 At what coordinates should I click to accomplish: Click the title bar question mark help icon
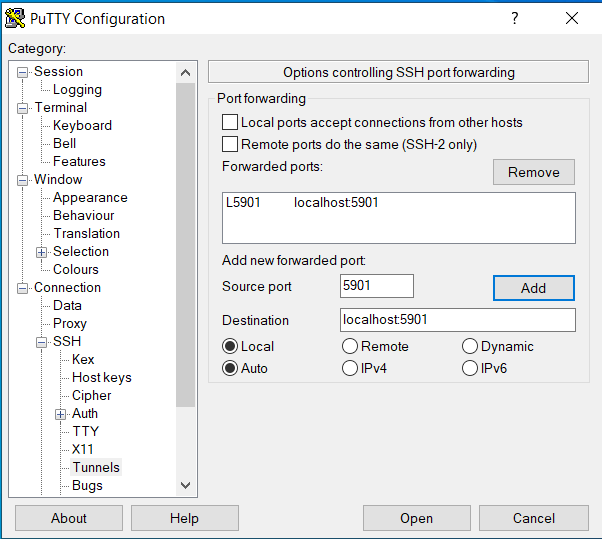(515, 18)
